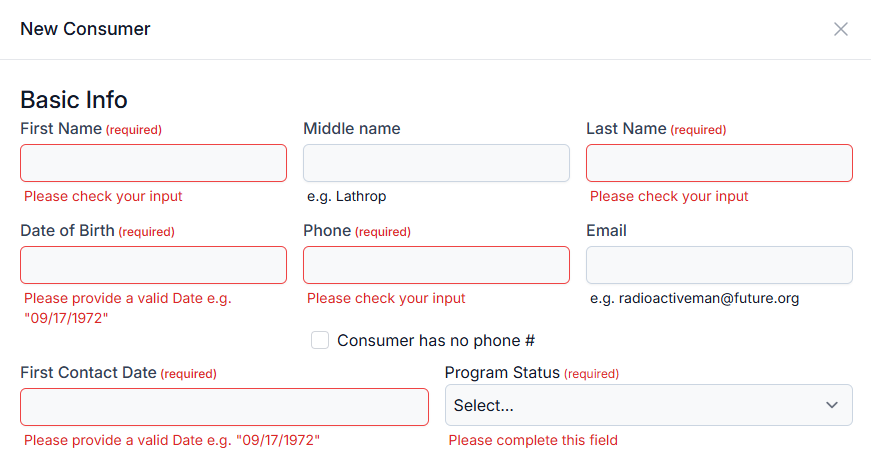Click the Email label text
The image size is (871, 471).
coord(606,230)
